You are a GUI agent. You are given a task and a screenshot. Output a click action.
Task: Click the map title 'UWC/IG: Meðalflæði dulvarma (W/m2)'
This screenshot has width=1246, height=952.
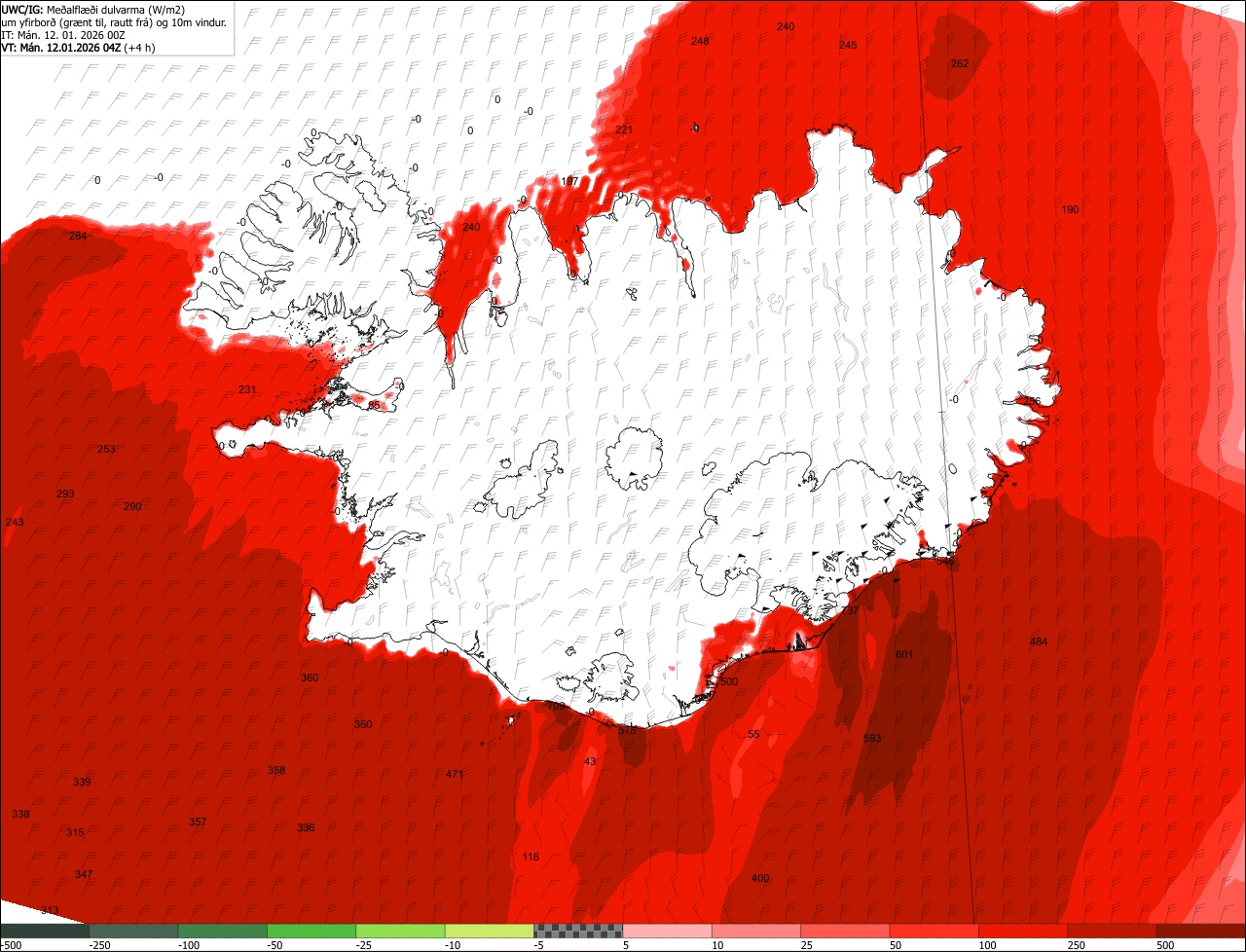(x=93, y=9)
